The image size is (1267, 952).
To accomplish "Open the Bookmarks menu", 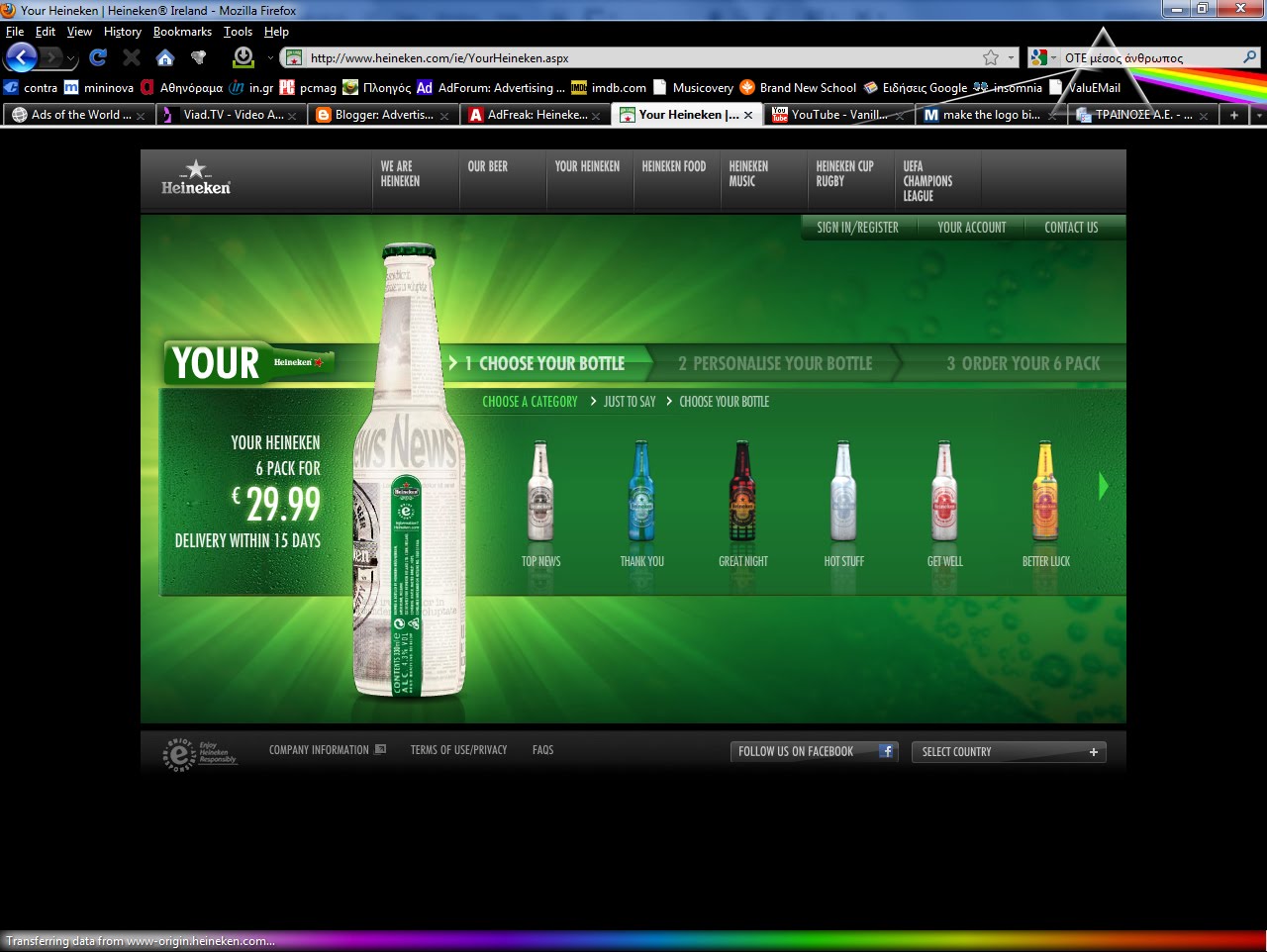I will (182, 32).
